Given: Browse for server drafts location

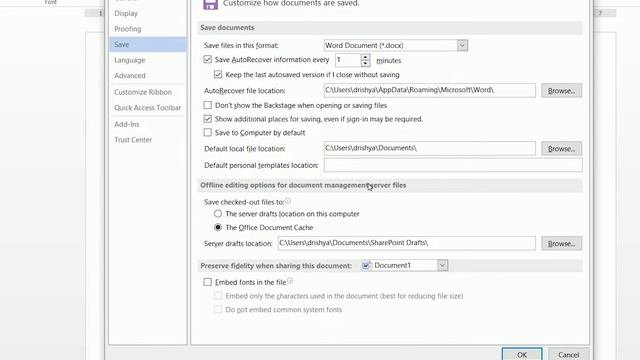Looking at the screenshot, I should click(562, 243).
